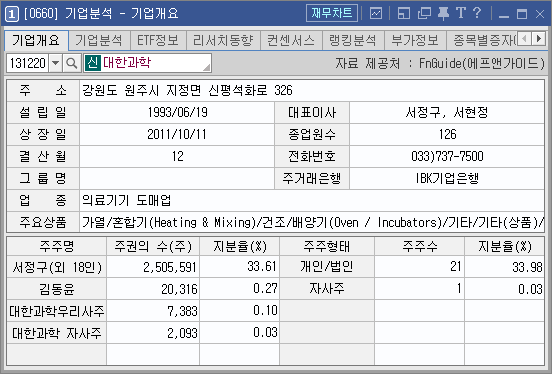Maximize the 기업분석 window
Image resolution: width=552 pixels, height=374 pixels.
[x=522, y=14]
